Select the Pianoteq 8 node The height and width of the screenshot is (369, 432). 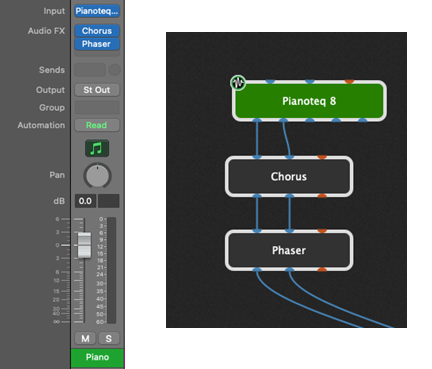click(x=309, y=101)
